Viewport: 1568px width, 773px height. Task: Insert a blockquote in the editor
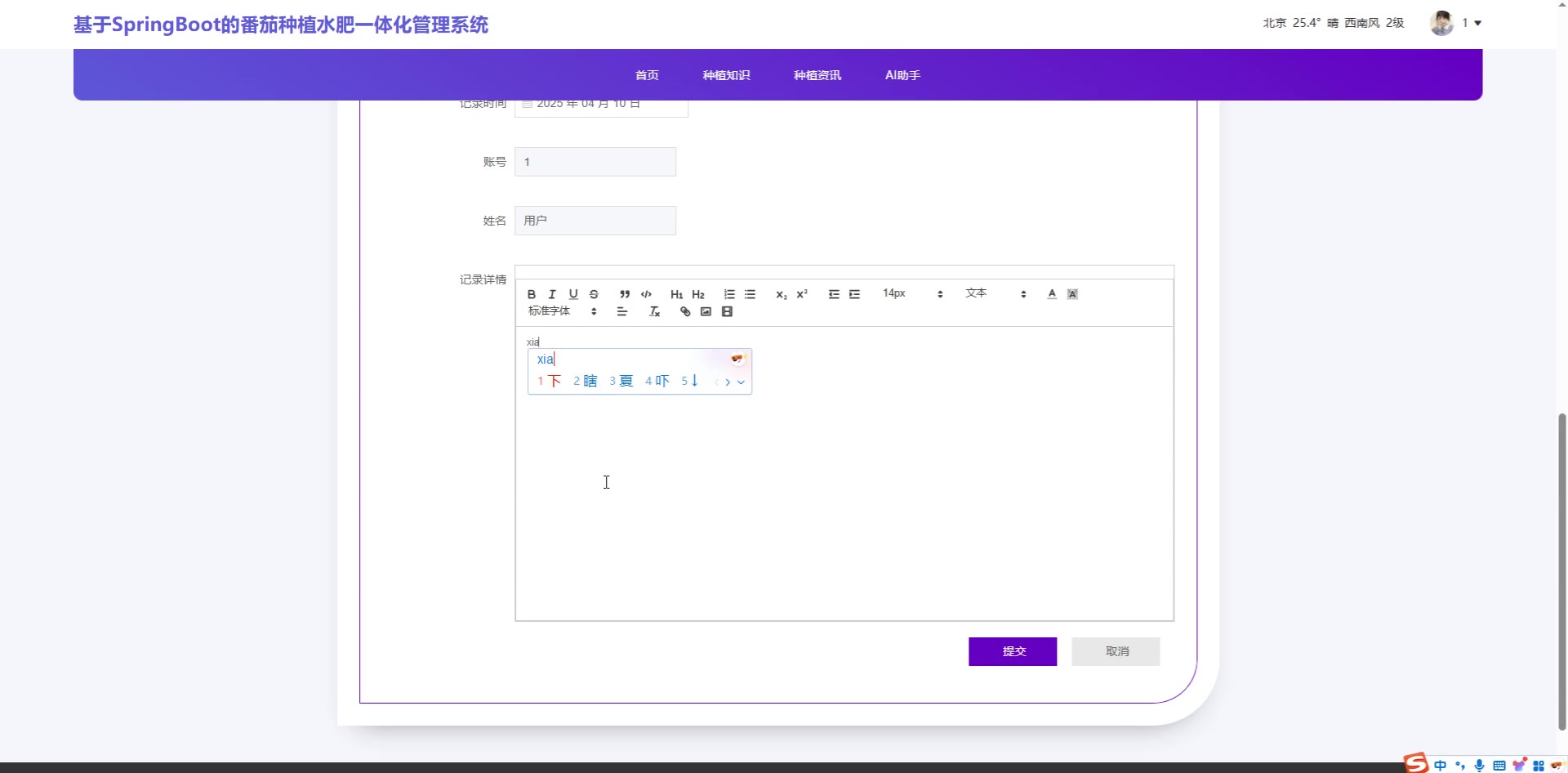click(625, 294)
